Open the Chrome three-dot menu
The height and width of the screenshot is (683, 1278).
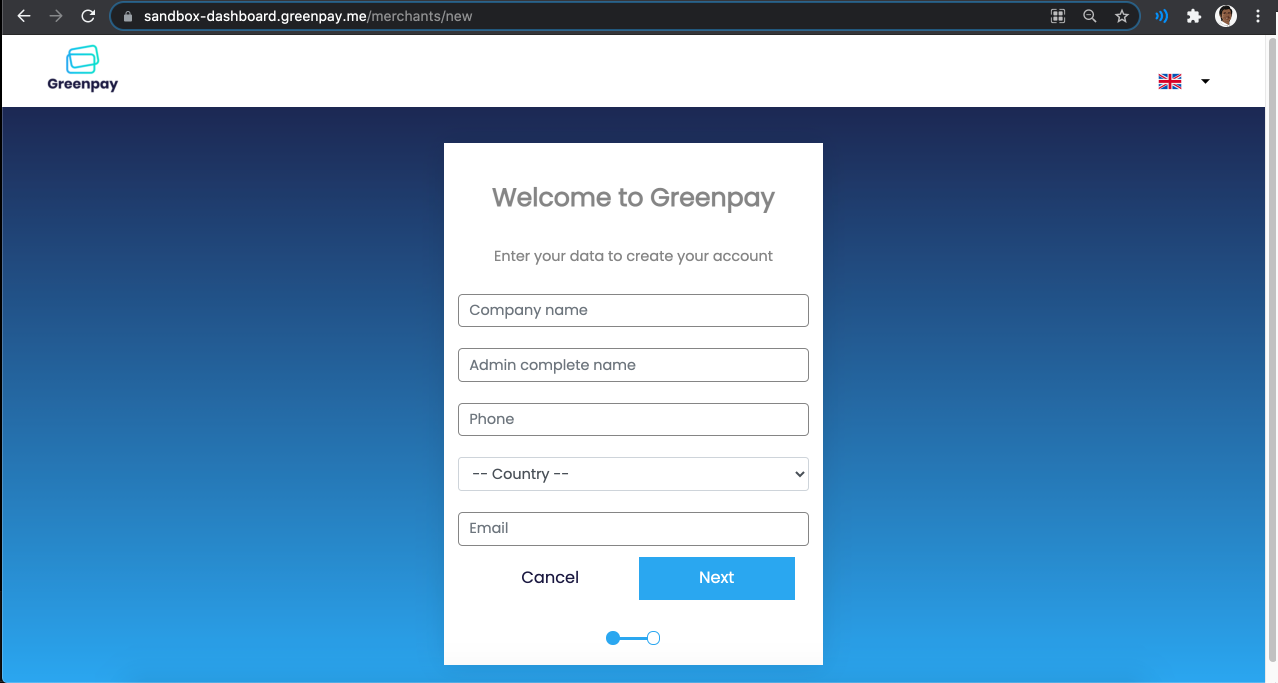[x=1258, y=16]
